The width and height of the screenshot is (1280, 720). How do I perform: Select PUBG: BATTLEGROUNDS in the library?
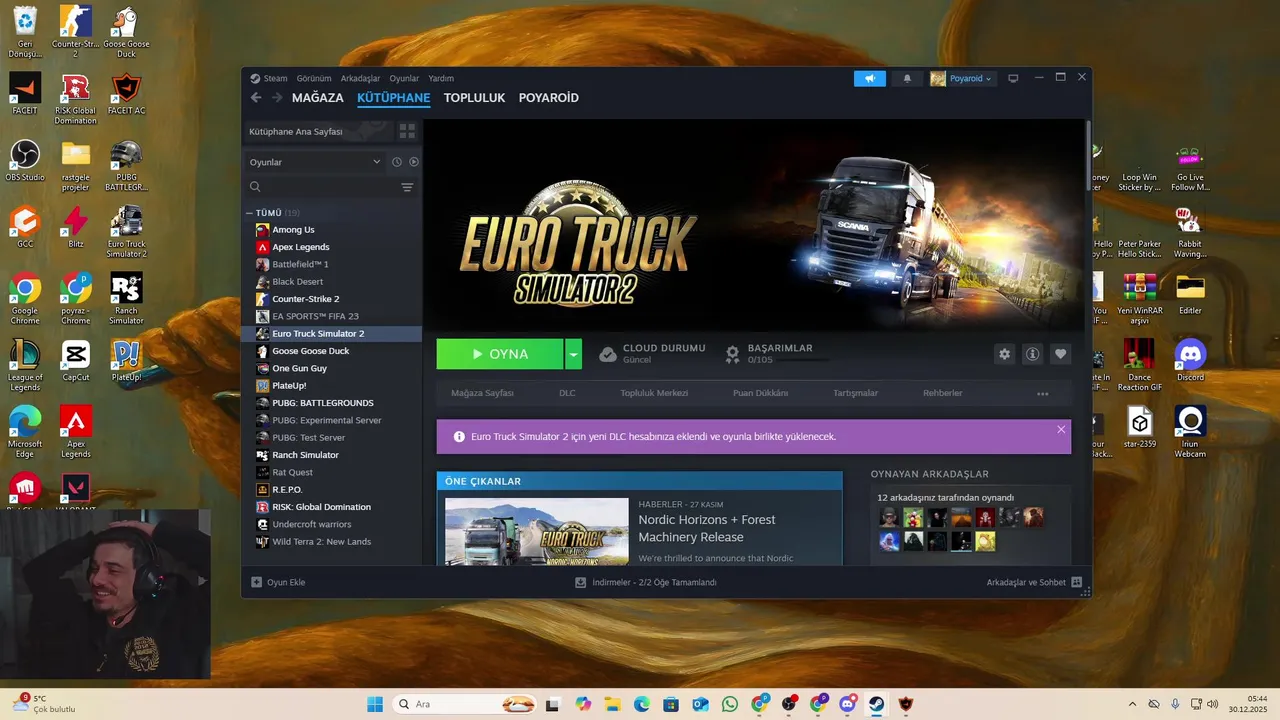[x=332, y=403]
